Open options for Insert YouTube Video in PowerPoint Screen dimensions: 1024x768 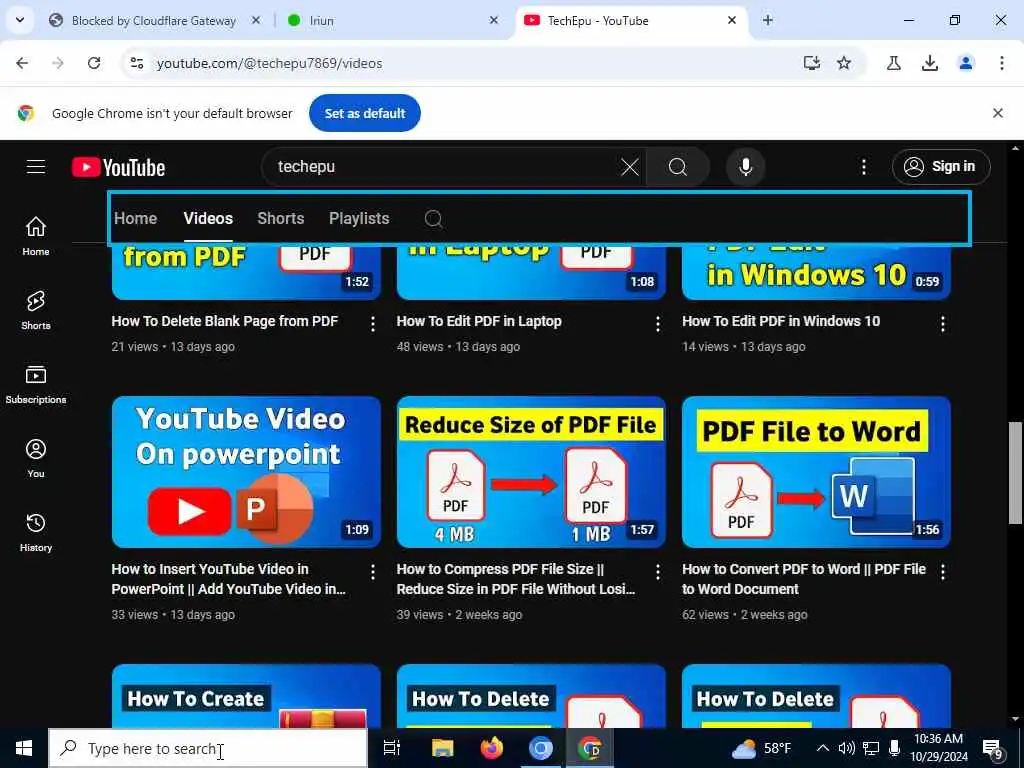tap(373, 572)
